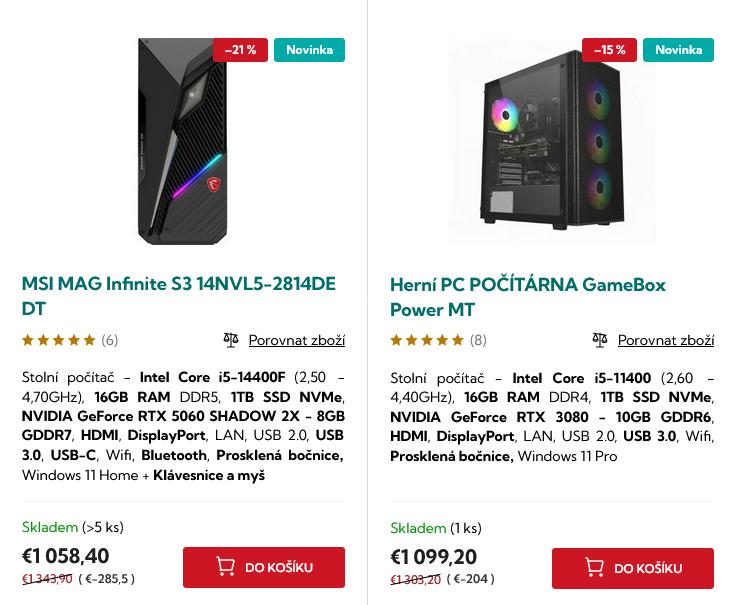This screenshot has height=605, width=737.
Task: Click the -15 % discount badge
Action: point(609,50)
